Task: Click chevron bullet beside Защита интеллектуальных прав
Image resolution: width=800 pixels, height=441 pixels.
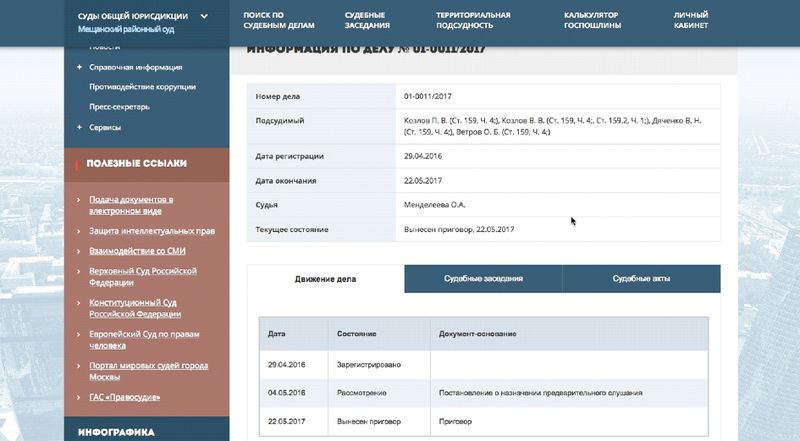Action: (x=79, y=231)
